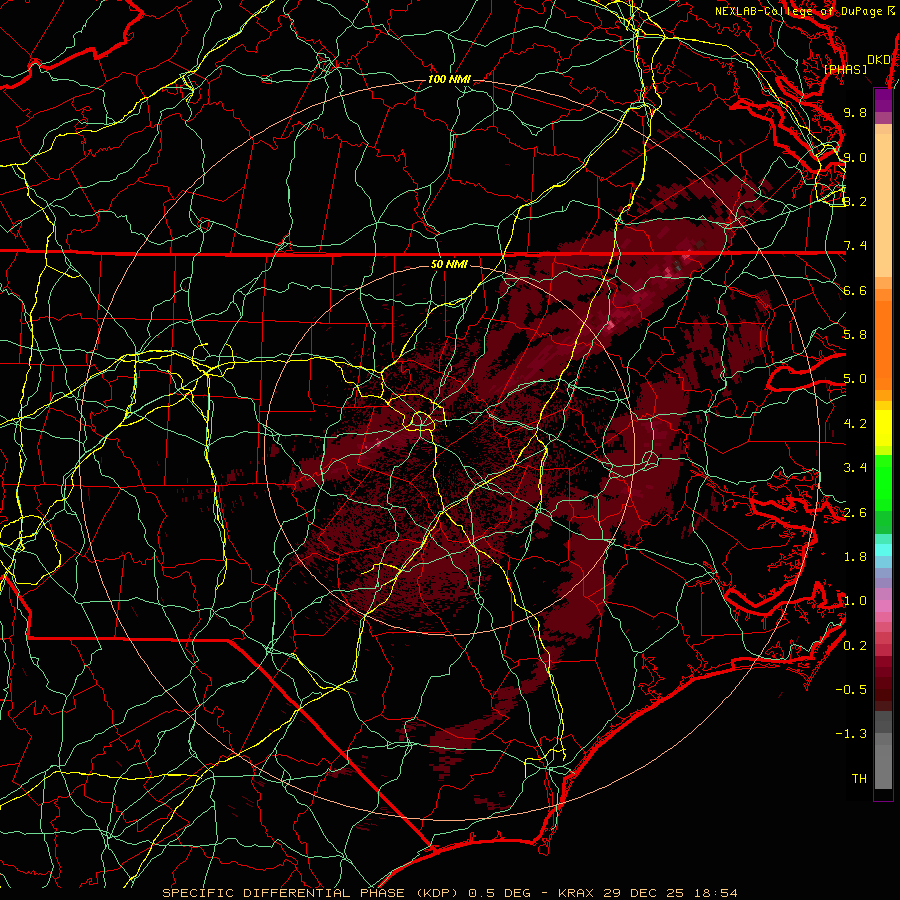The height and width of the screenshot is (900, 900).
Task: Click the 2.6 value on the color scale
Action: click(855, 513)
